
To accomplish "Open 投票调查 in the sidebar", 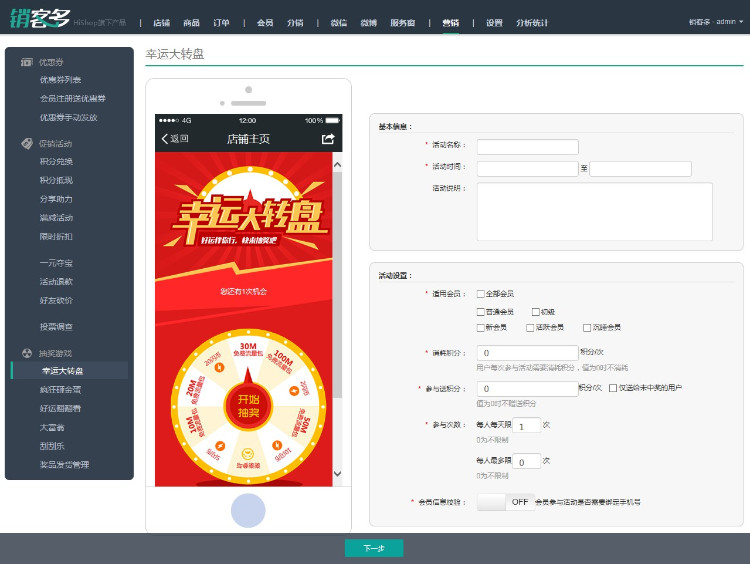I will pyautogui.click(x=56, y=327).
